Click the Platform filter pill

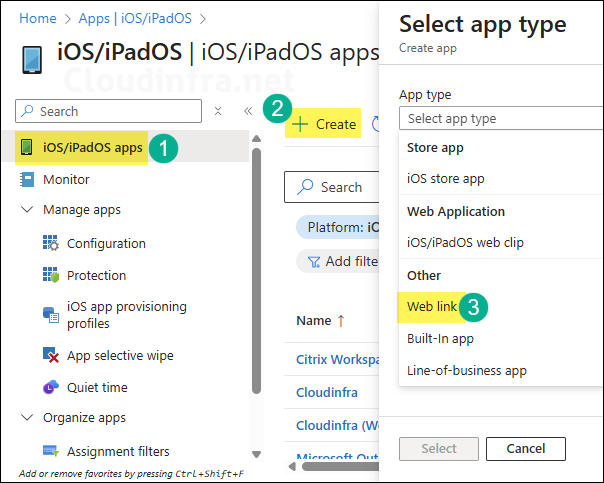[337, 227]
